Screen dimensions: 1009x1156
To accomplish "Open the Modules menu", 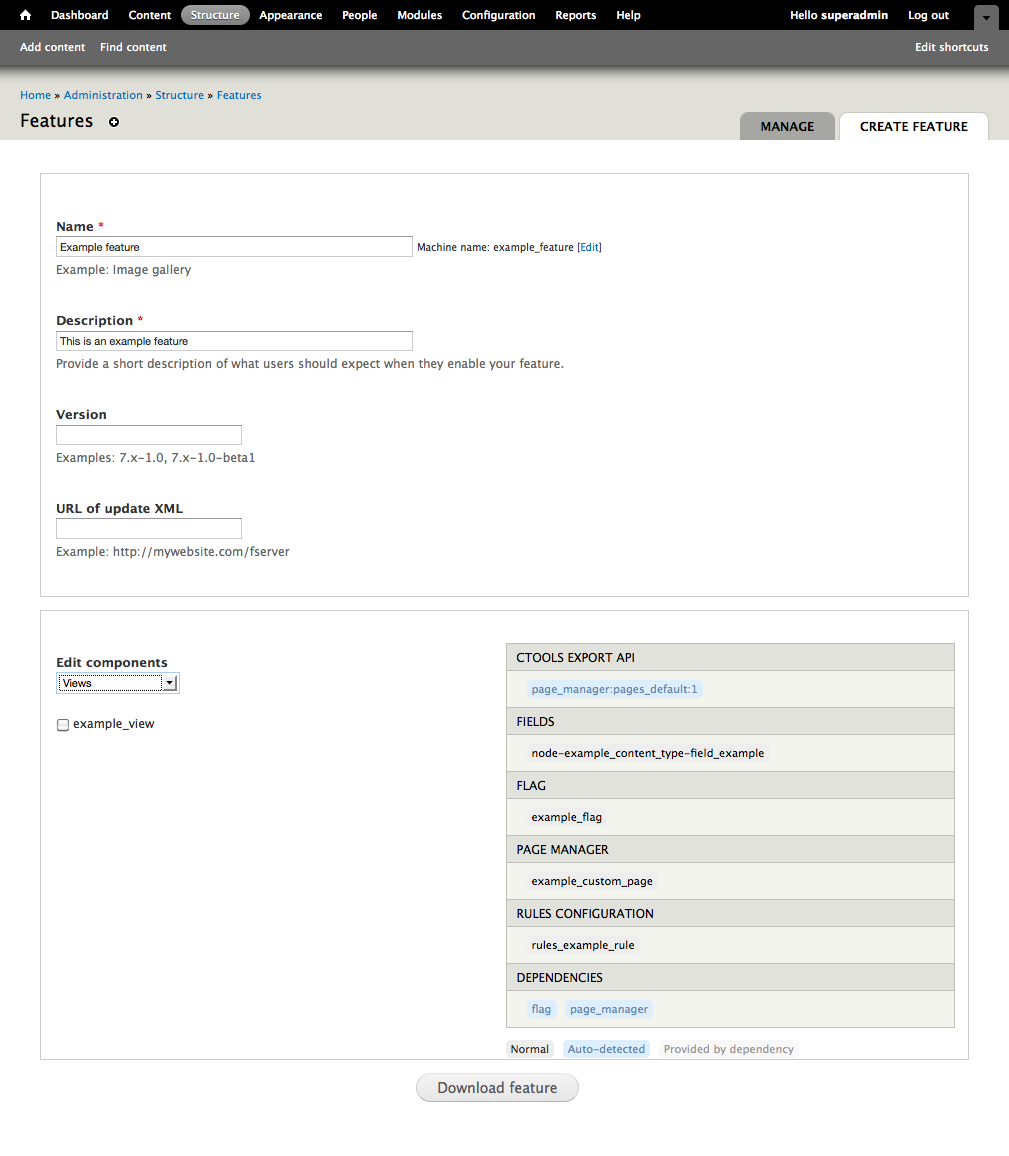I will coord(419,15).
